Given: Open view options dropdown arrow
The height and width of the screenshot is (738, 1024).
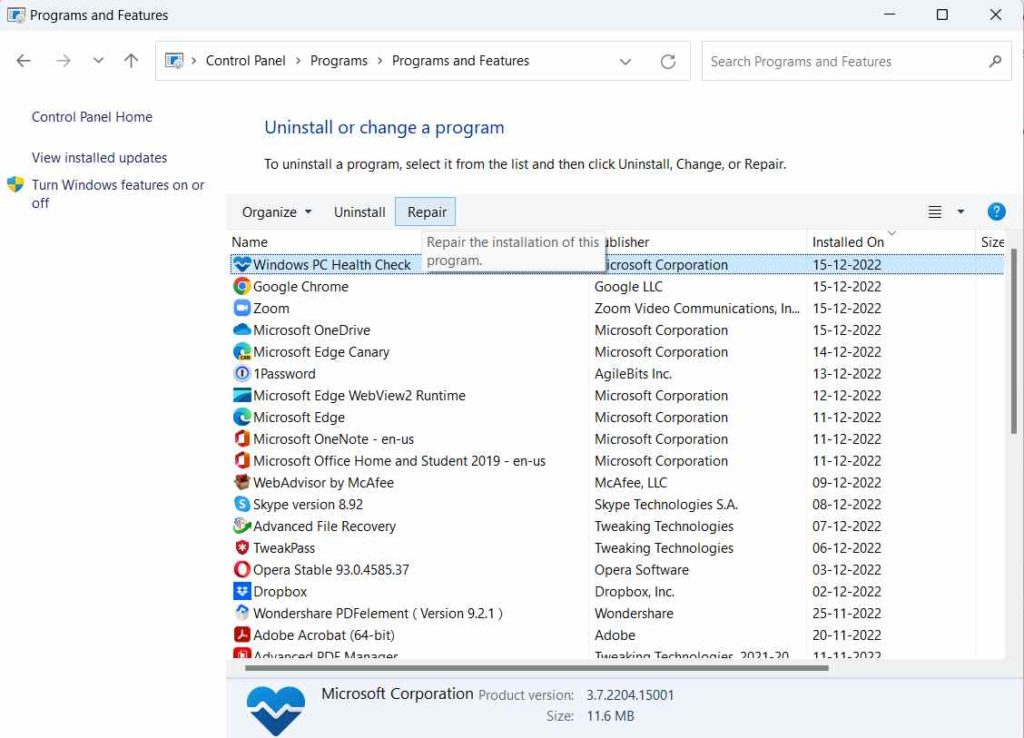Looking at the screenshot, I should tap(961, 212).
